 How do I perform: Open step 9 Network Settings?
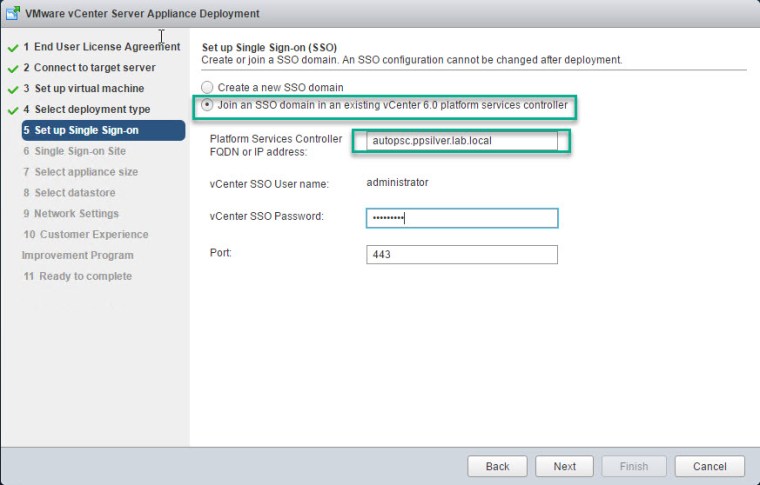point(71,213)
